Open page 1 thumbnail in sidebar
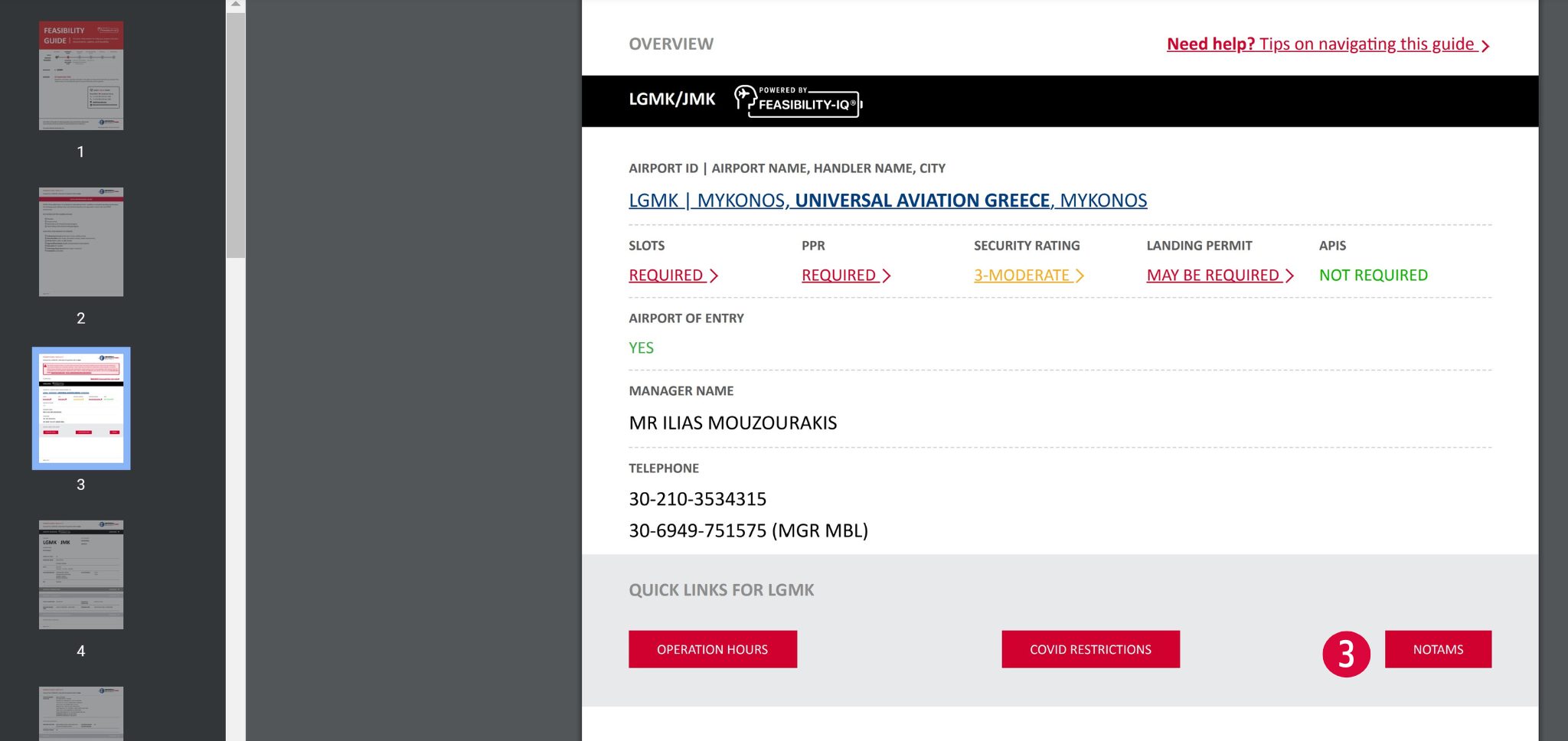1568x741 pixels. pos(81,76)
